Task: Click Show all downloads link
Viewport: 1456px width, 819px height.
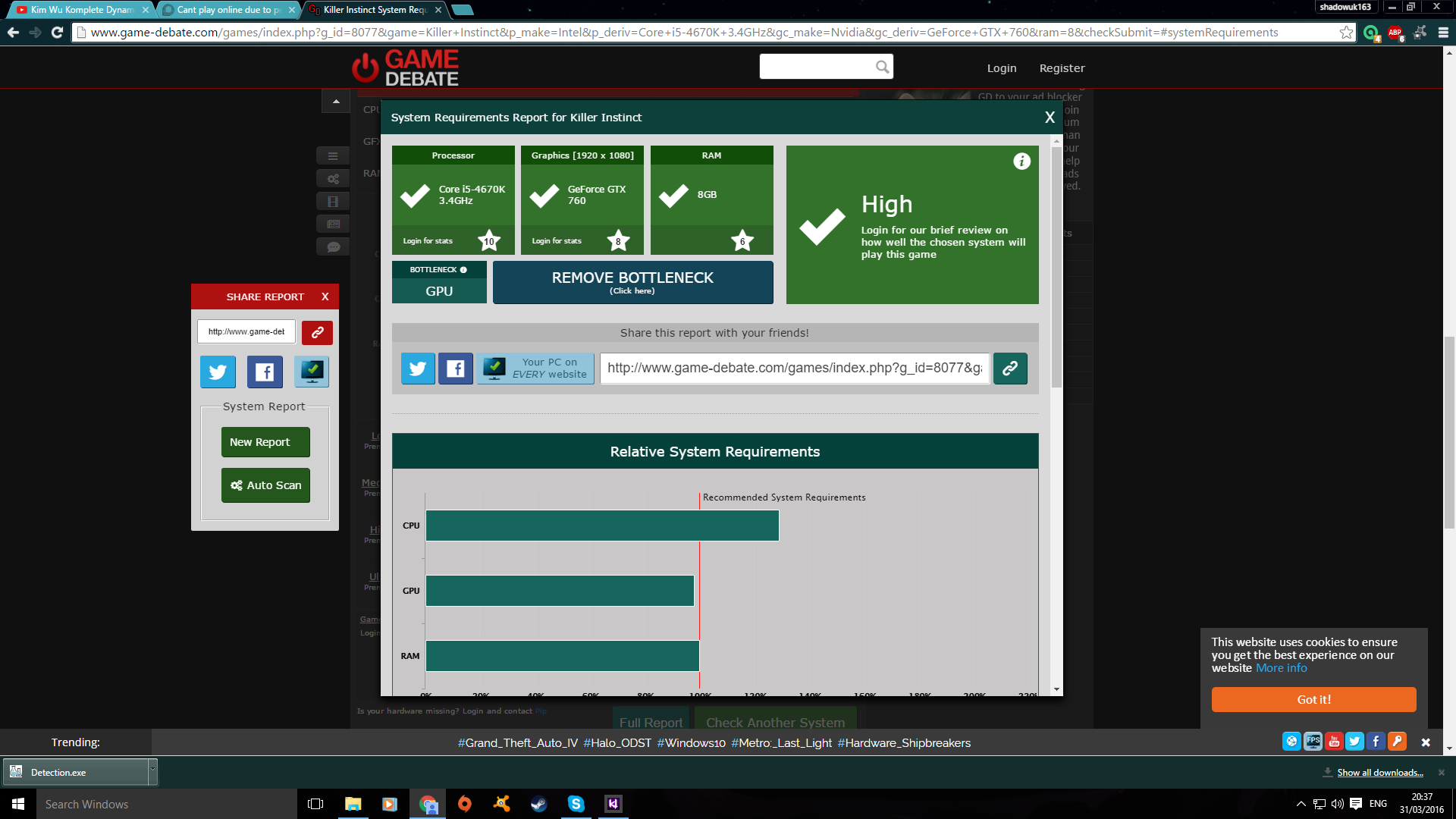Action: pos(1380,773)
